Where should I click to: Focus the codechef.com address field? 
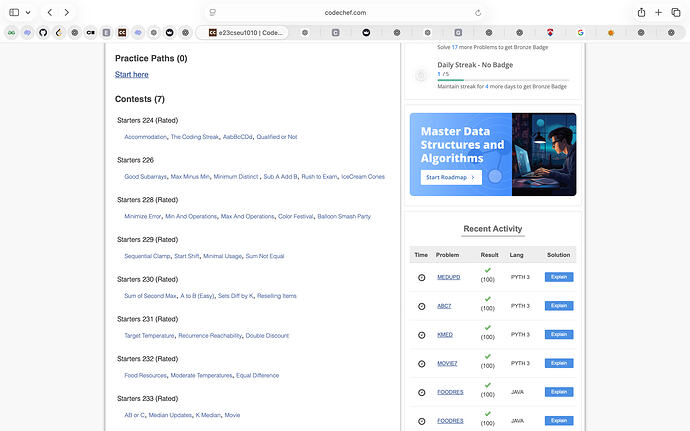coord(345,13)
